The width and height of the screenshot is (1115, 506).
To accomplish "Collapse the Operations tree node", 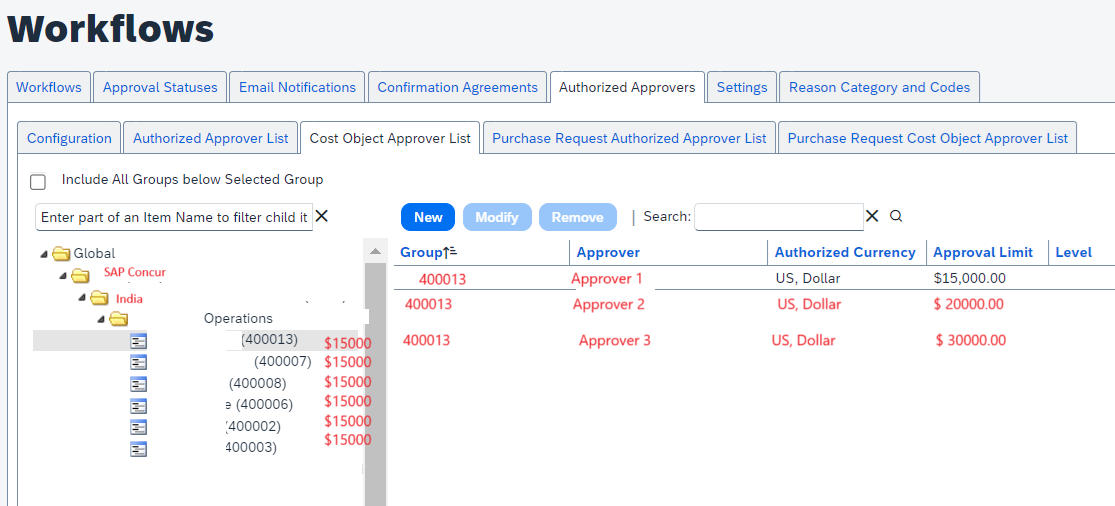I will tap(101, 318).
